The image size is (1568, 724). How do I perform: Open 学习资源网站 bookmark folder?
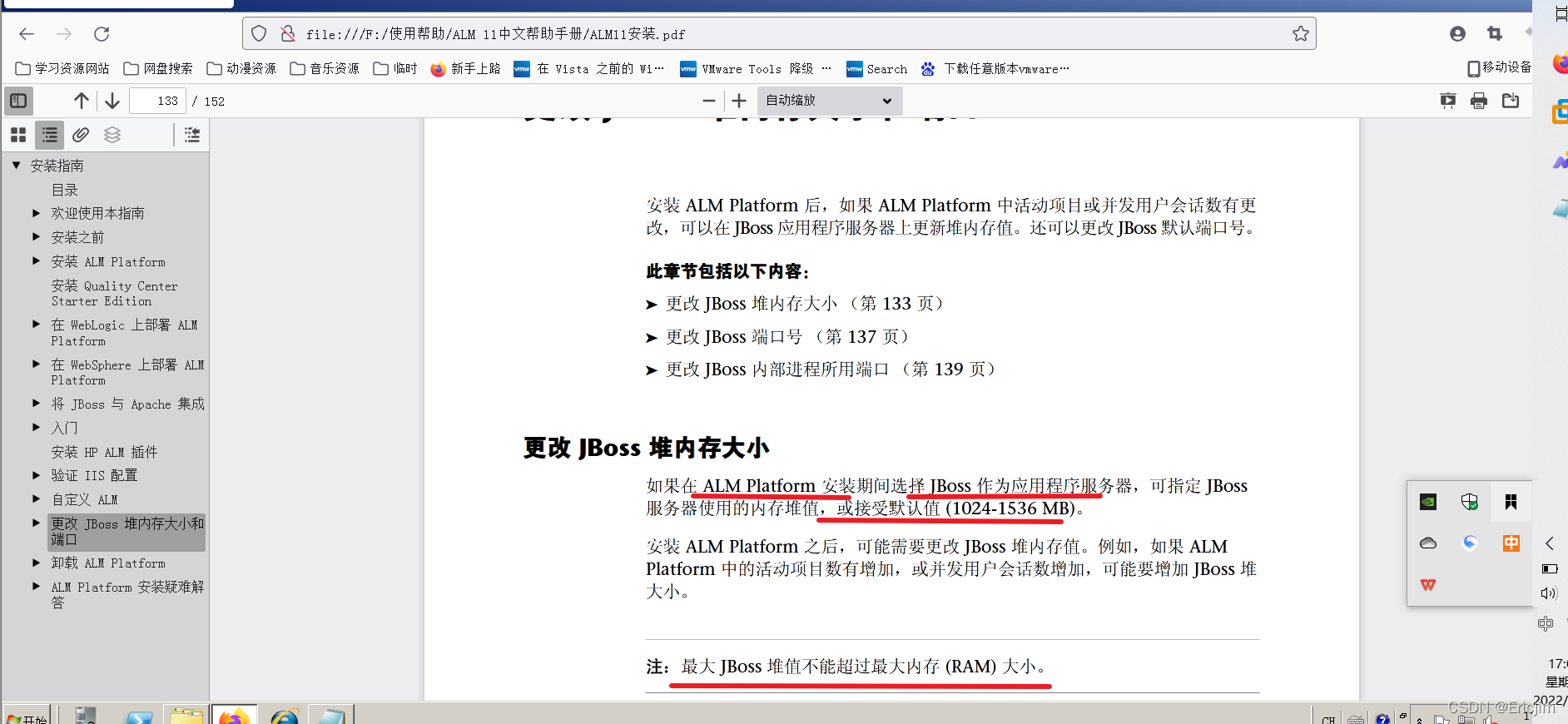(x=63, y=68)
